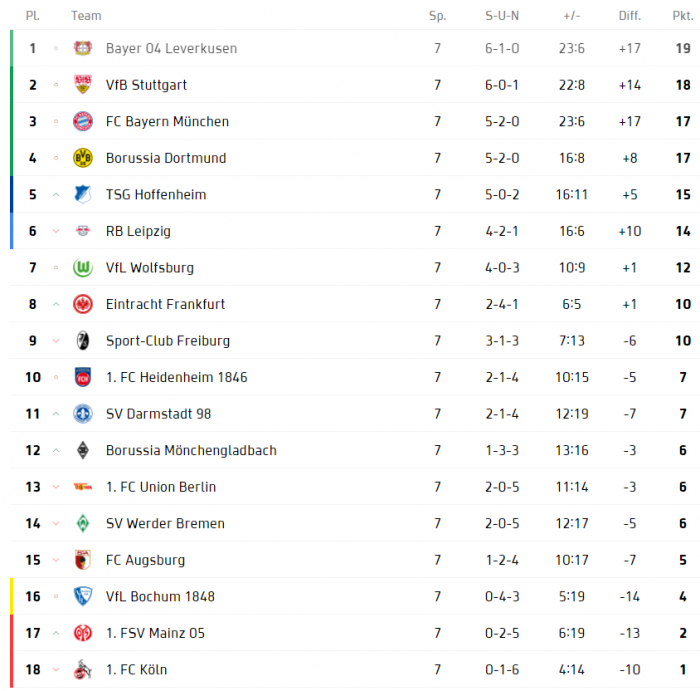Click the TSG Hoffenheim crest
The image size is (700, 691).
click(83, 195)
